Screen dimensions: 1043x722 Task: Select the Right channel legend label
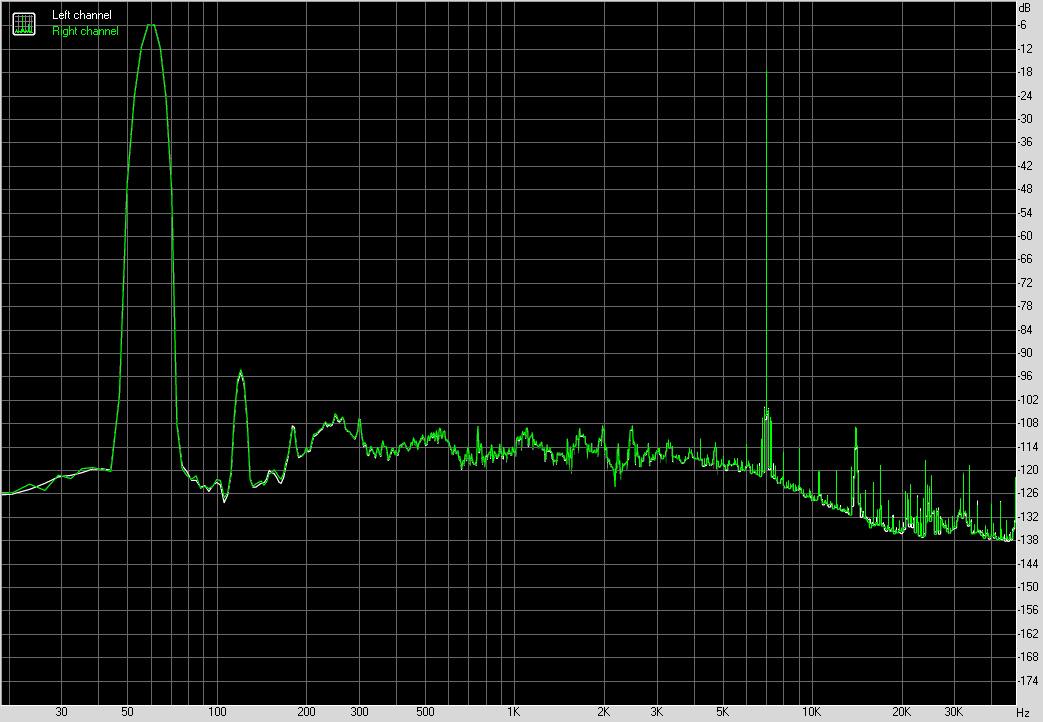pos(85,31)
